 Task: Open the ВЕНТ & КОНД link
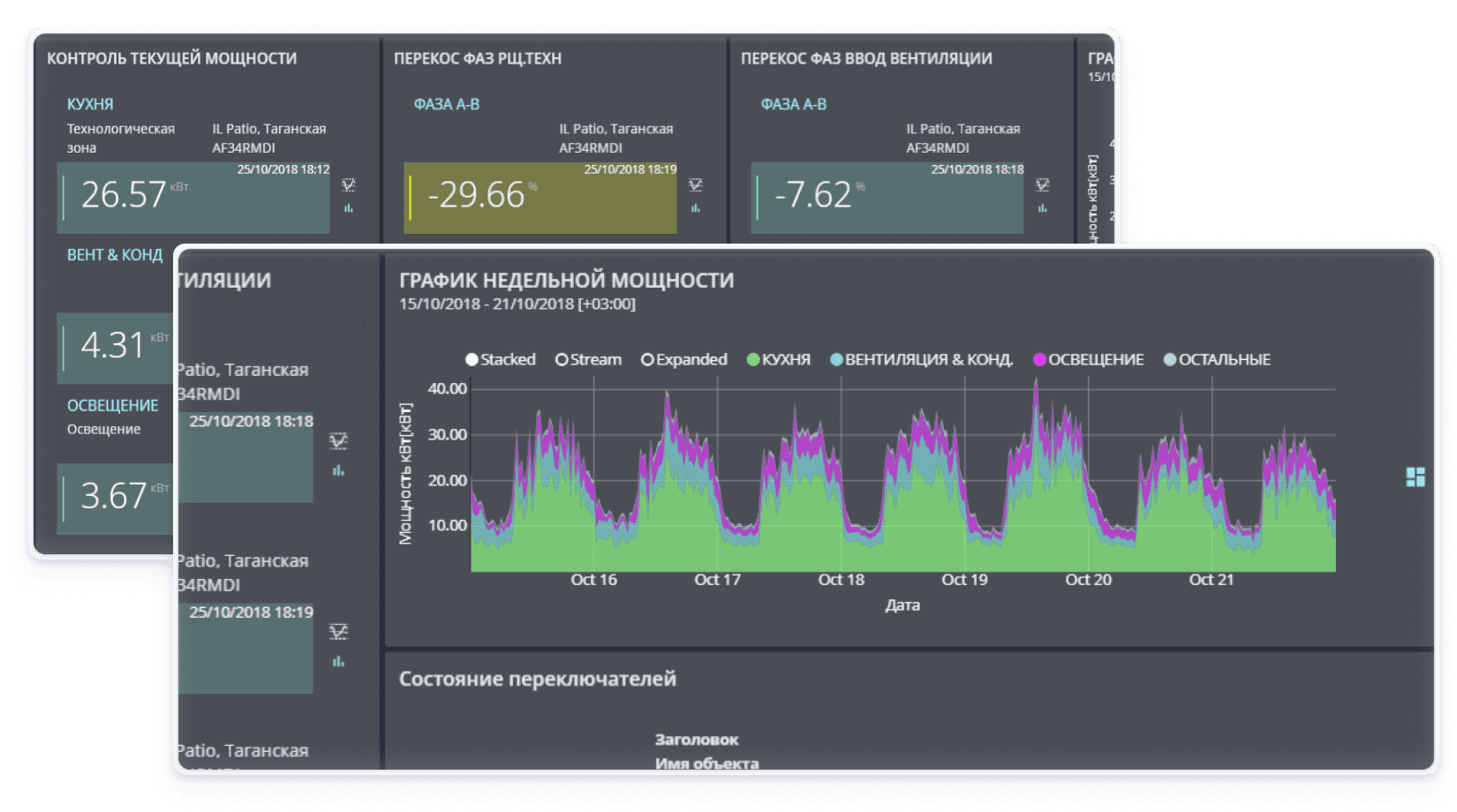[x=115, y=255]
